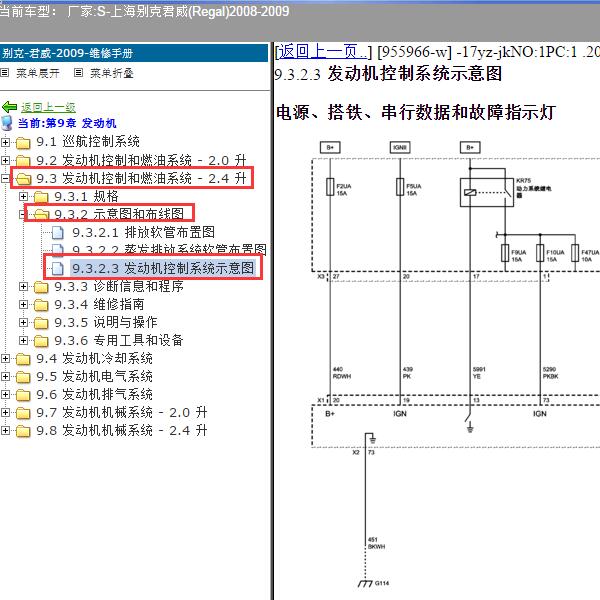This screenshot has width=600, height=600.
Task: Click the folder icon of 9.6 发动机排气系统
Action: pyautogui.click(x=23, y=395)
